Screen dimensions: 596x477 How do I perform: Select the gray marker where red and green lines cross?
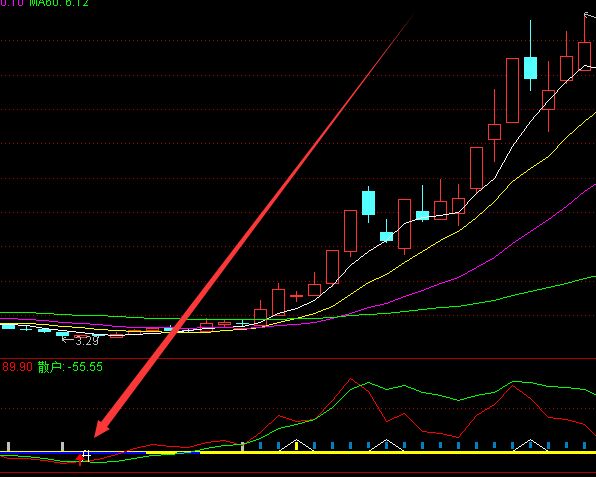[243, 446]
